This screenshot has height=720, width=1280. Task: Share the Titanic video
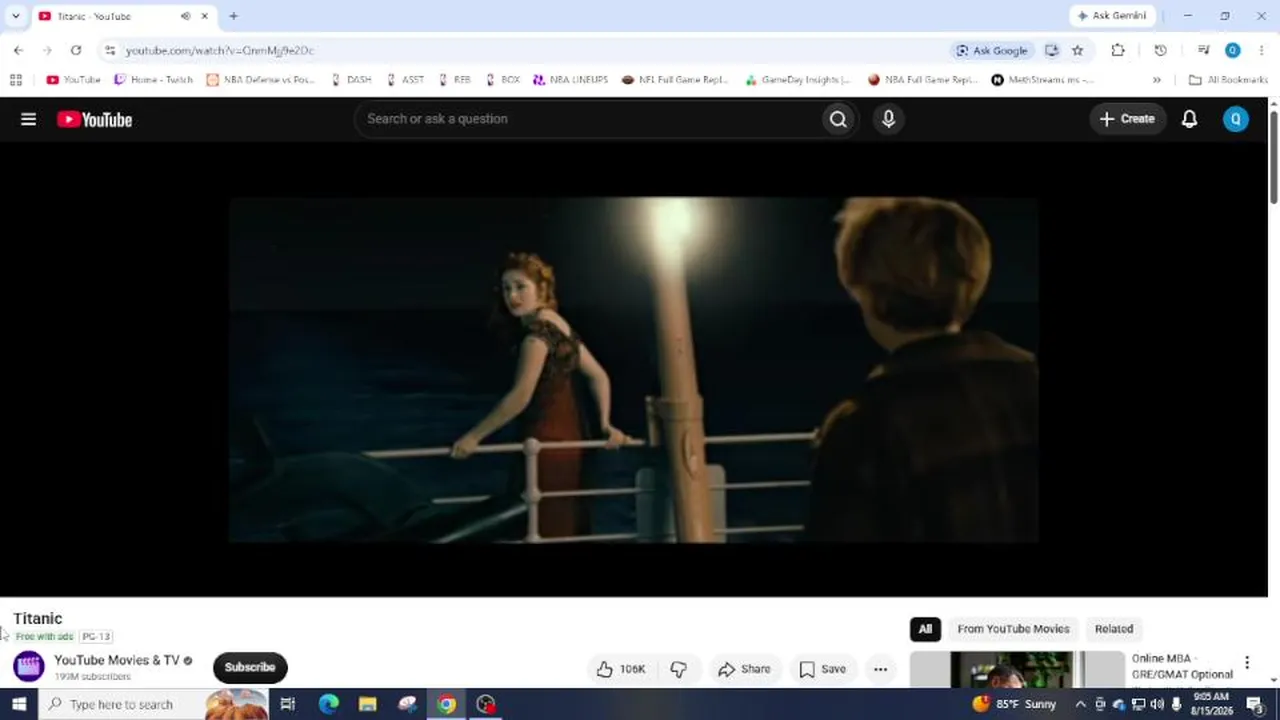tap(744, 669)
